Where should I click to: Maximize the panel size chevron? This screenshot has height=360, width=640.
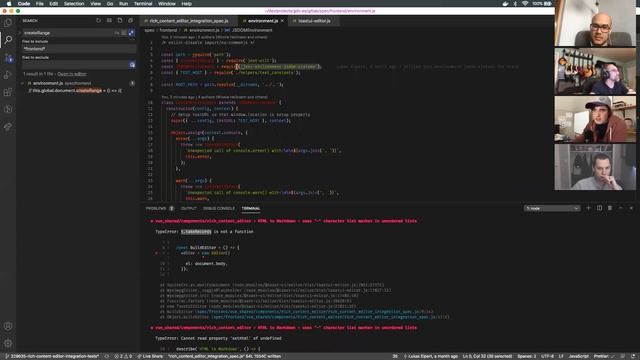pos(620,208)
